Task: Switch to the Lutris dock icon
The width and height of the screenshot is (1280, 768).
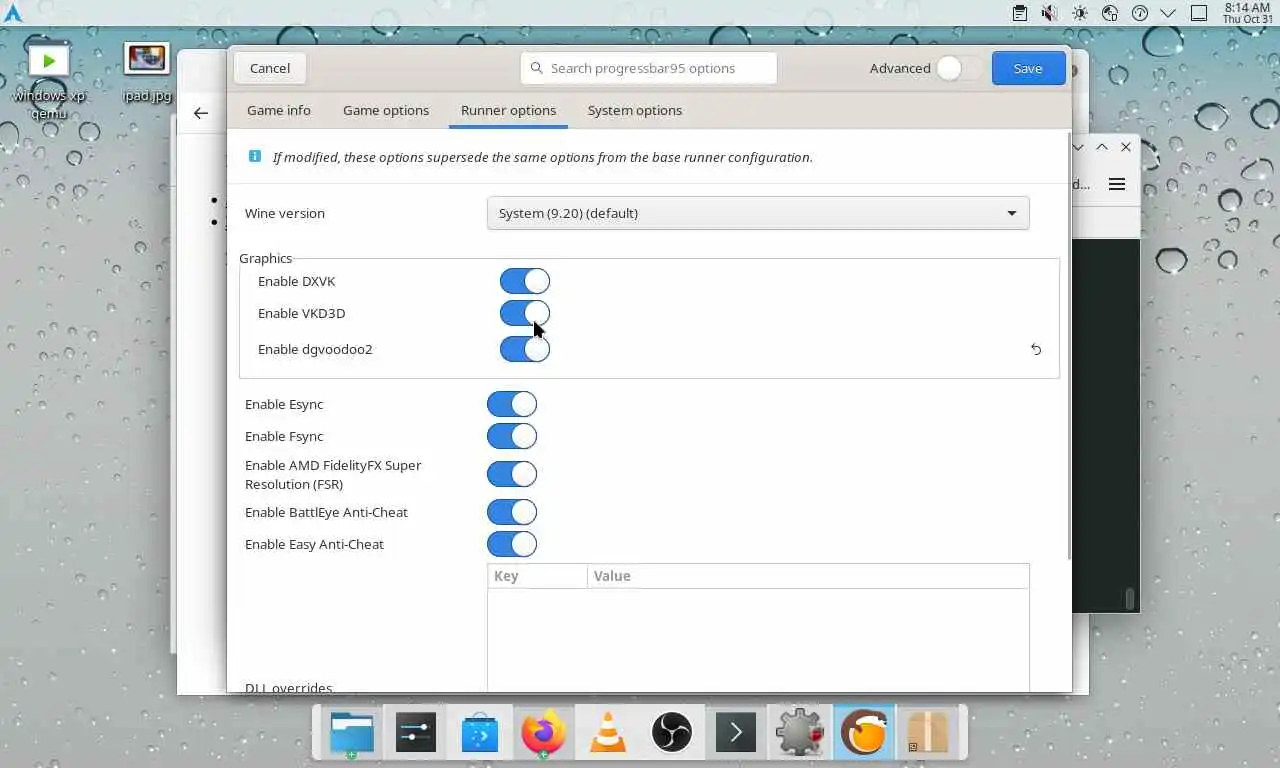Action: click(x=864, y=733)
